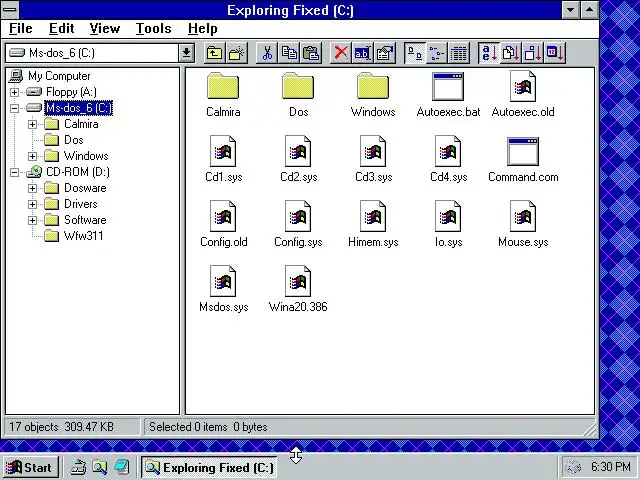Expand Floppy (A:) in the tree

[x=14, y=92]
